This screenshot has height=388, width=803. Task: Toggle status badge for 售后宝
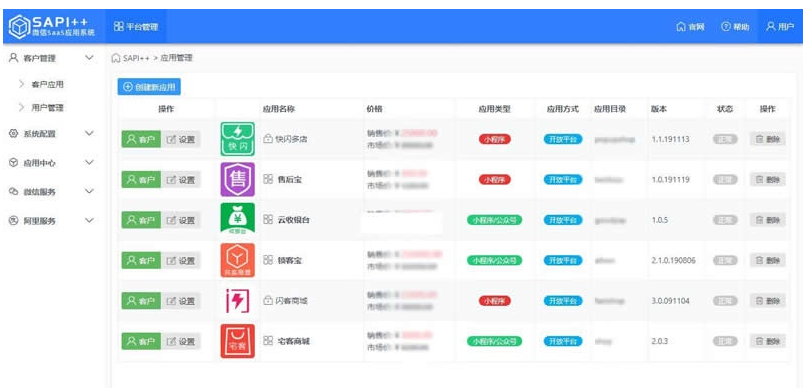725,179
